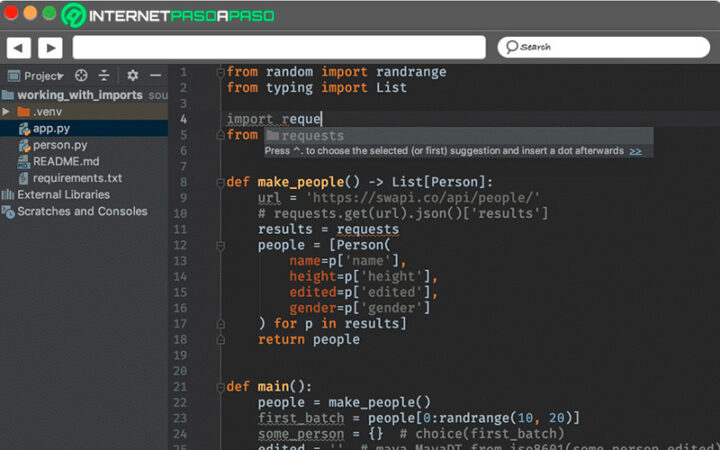Viewport: 720px width, 450px height.
Task: Toggle import fold marker at line 1
Action: pos(219,72)
